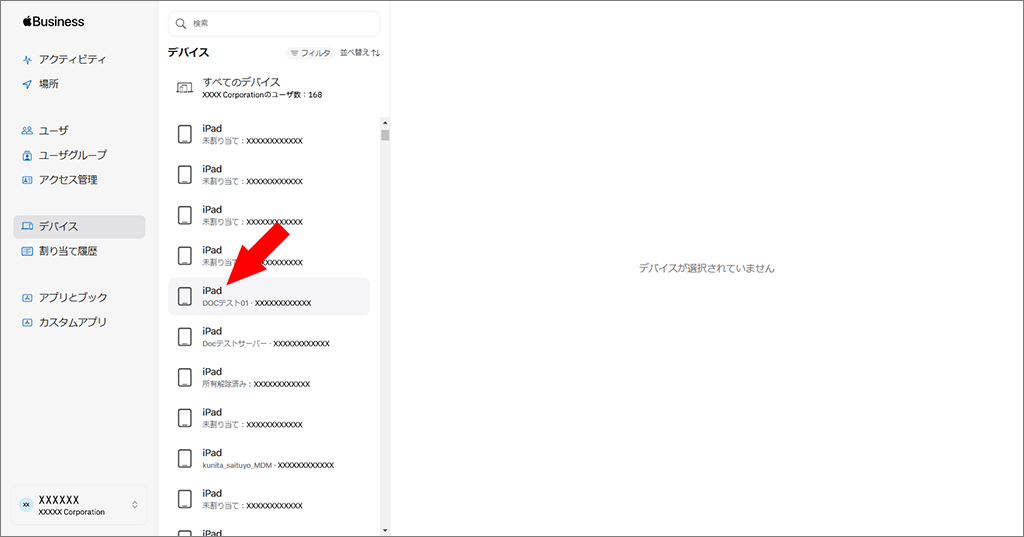Click the user group icon beside ユーザグループ
This screenshot has height=537, width=1024.
point(27,155)
